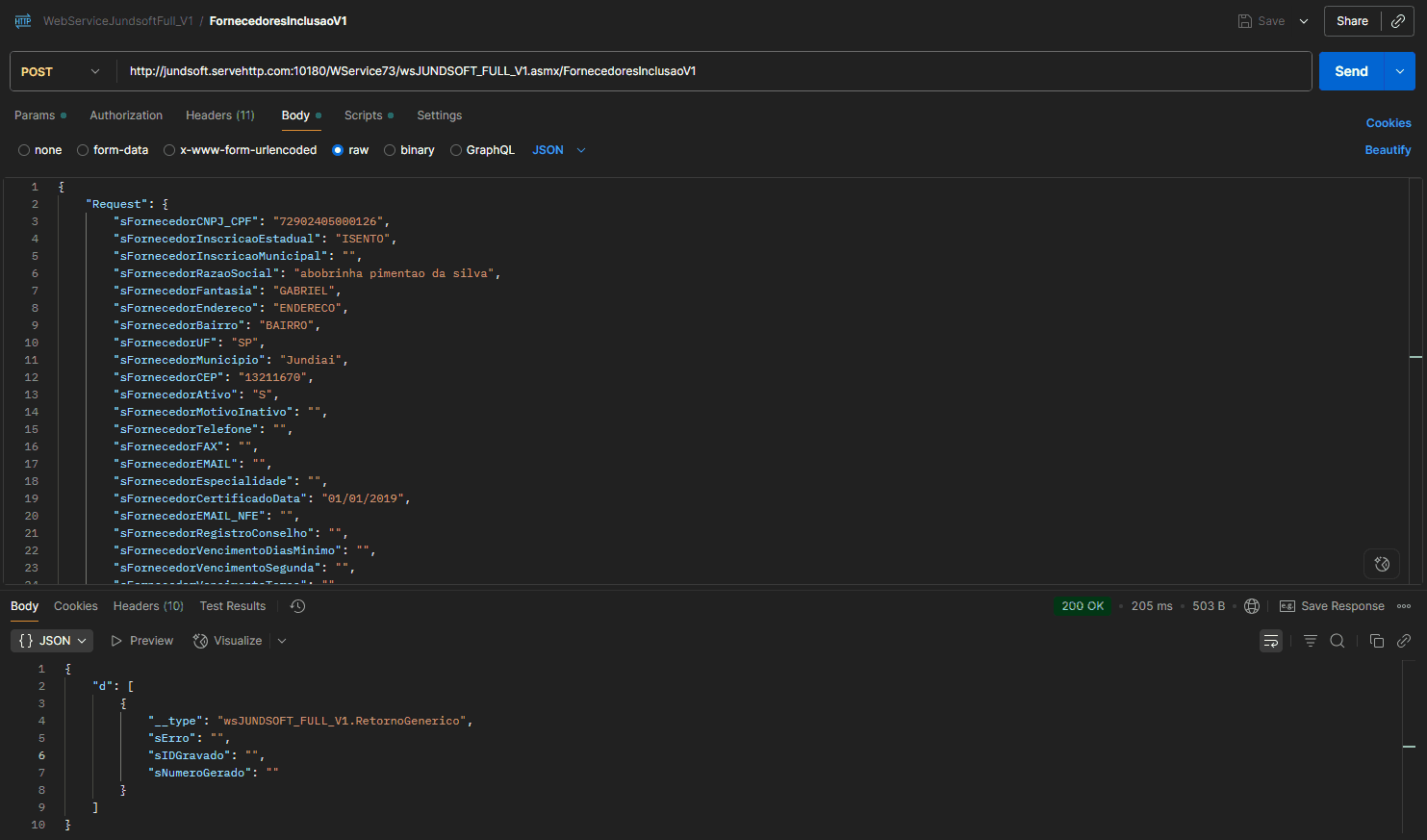The width and height of the screenshot is (1427, 840).
Task: Open the POST method dropdown
Action: 62,71
